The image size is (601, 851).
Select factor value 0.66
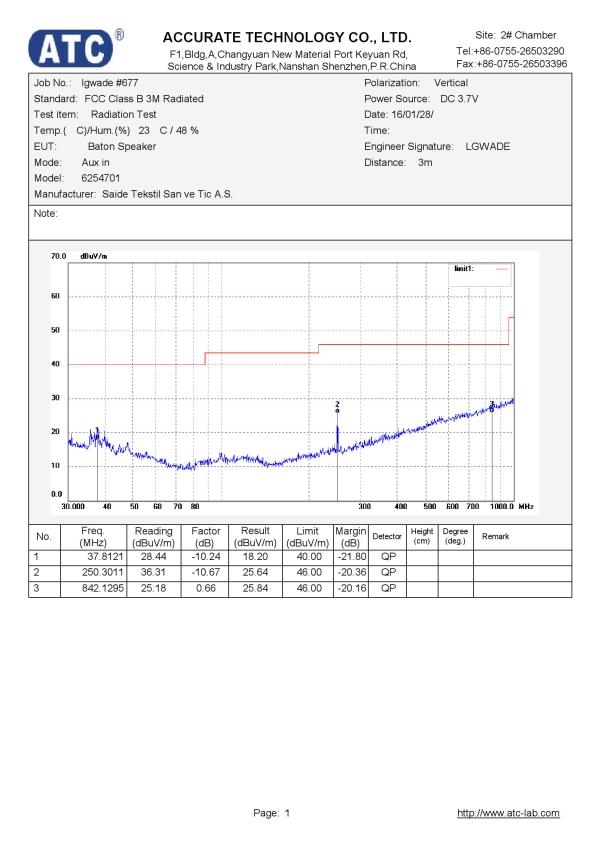point(206,588)
